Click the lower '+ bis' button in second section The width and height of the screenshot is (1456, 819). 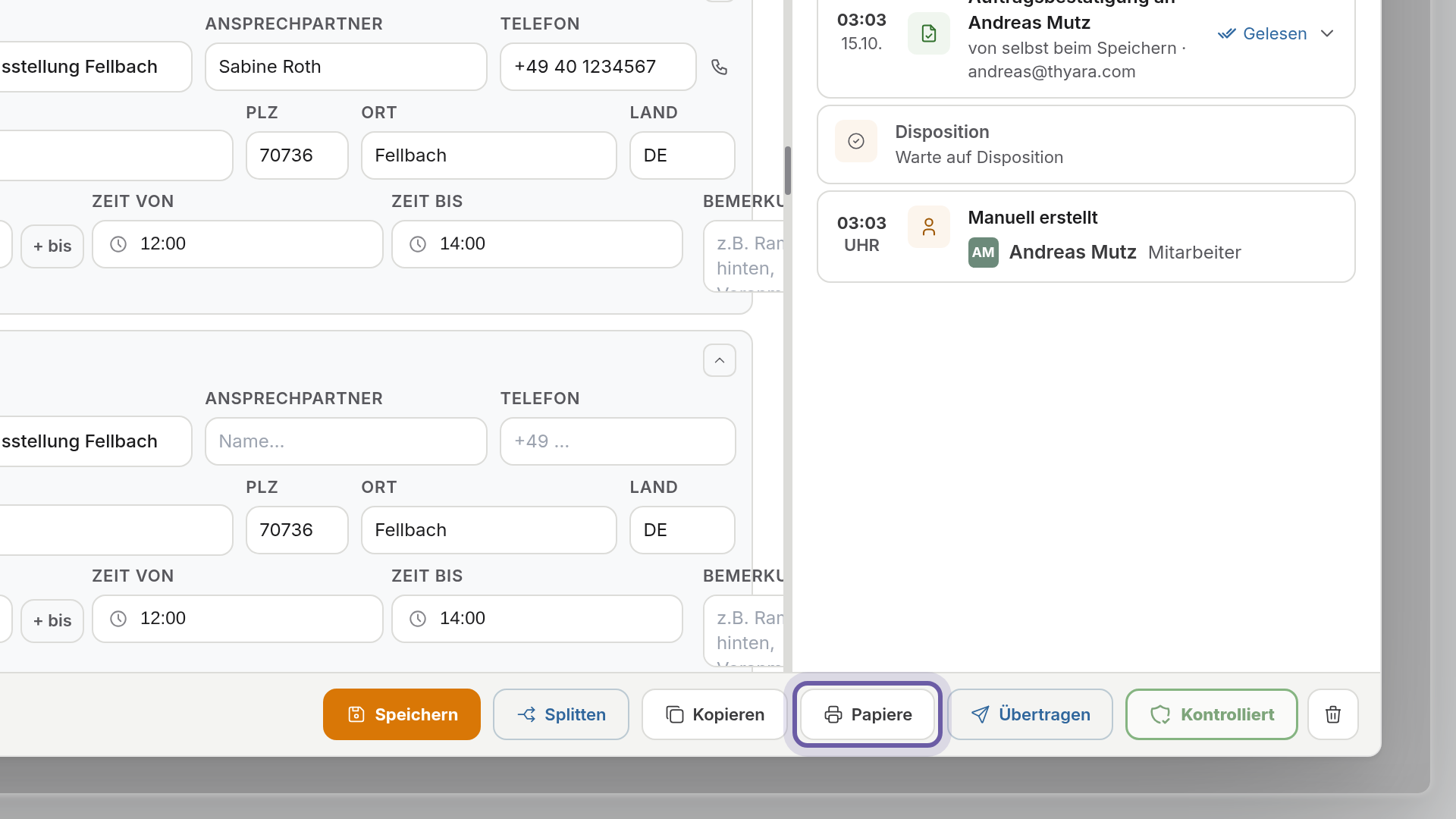click(x=52, y=621)
